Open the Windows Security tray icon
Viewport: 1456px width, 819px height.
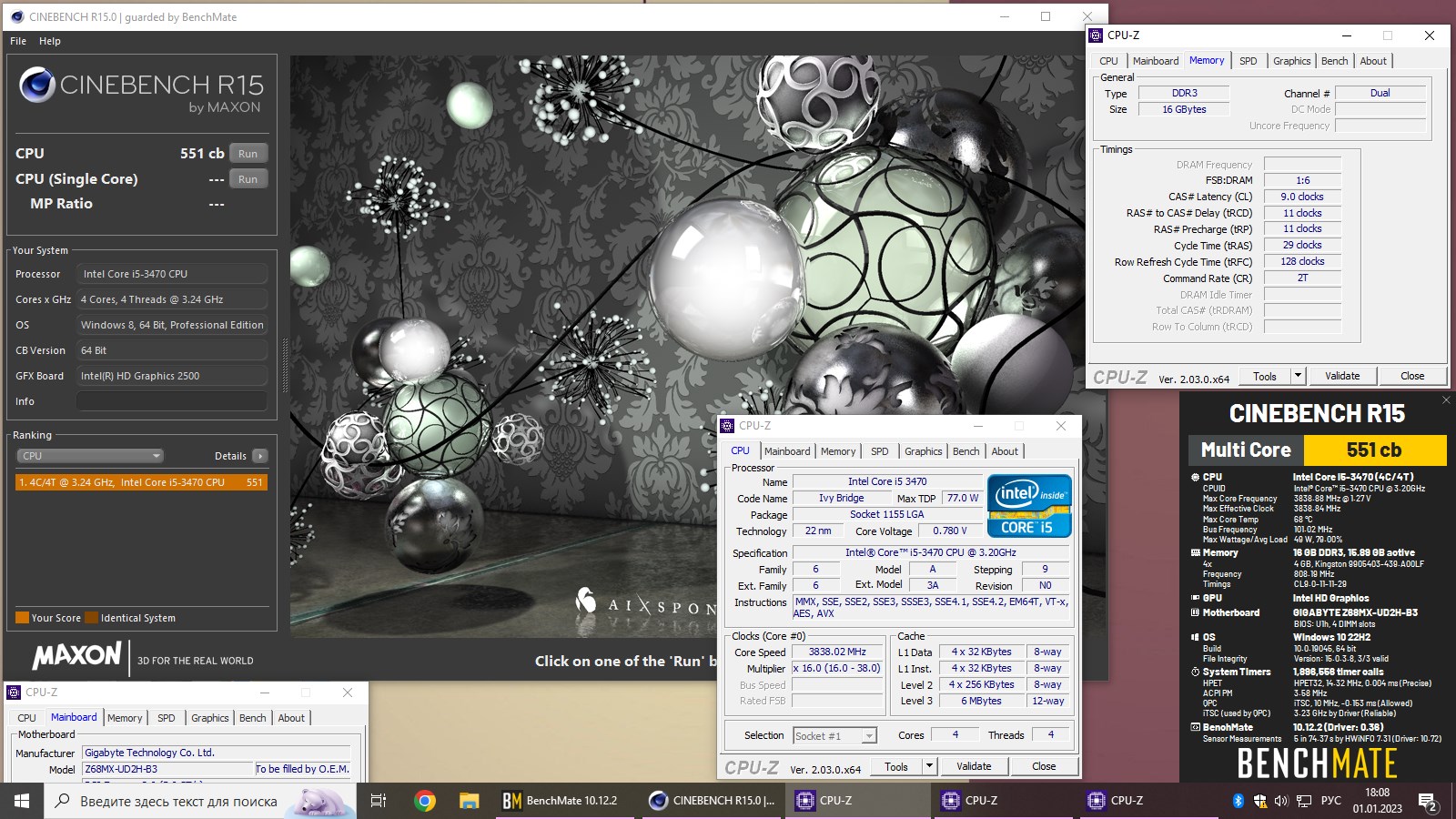pos(1260,801)
